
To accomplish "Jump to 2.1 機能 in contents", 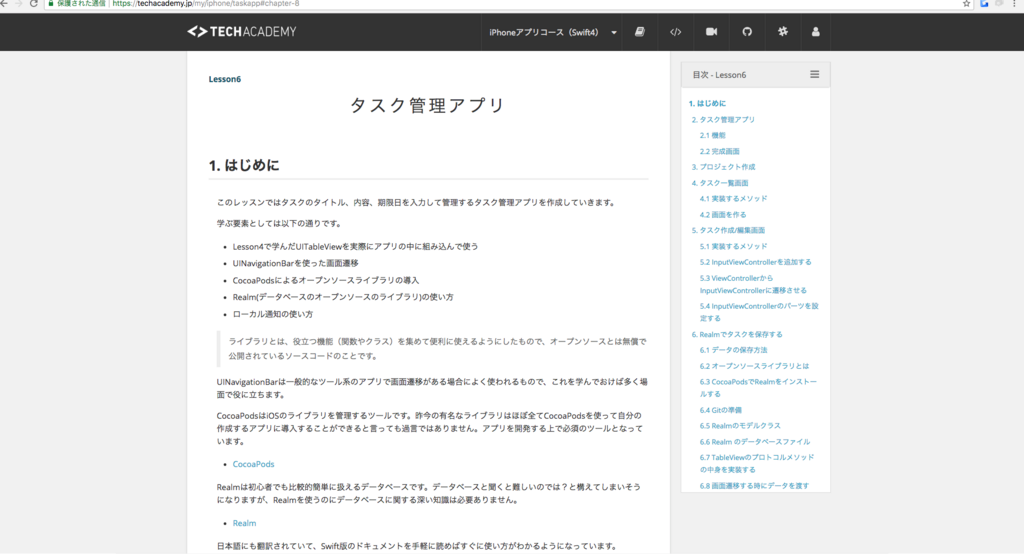I will tap(712, 135).
